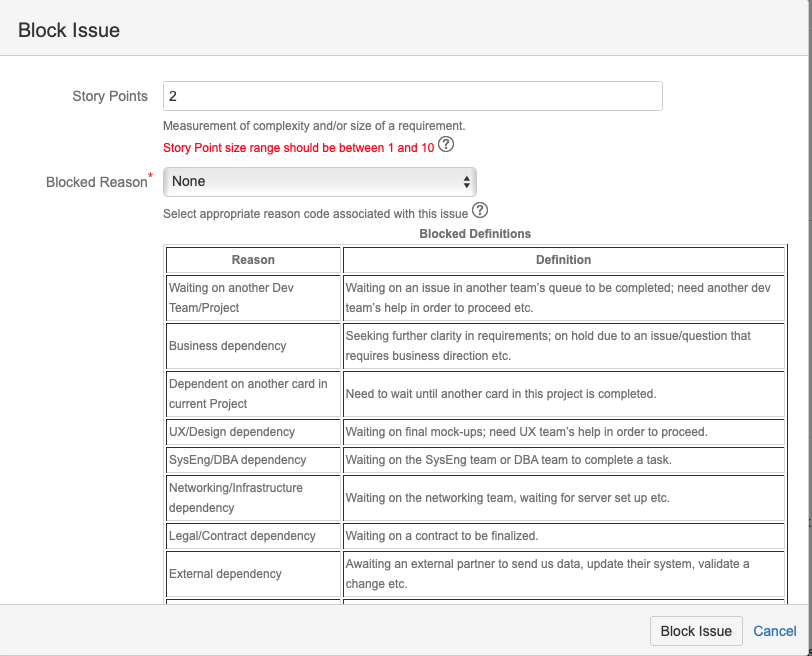Click the External dependency reason cell
Screen dimensions: 812x656
coord(253,574)
